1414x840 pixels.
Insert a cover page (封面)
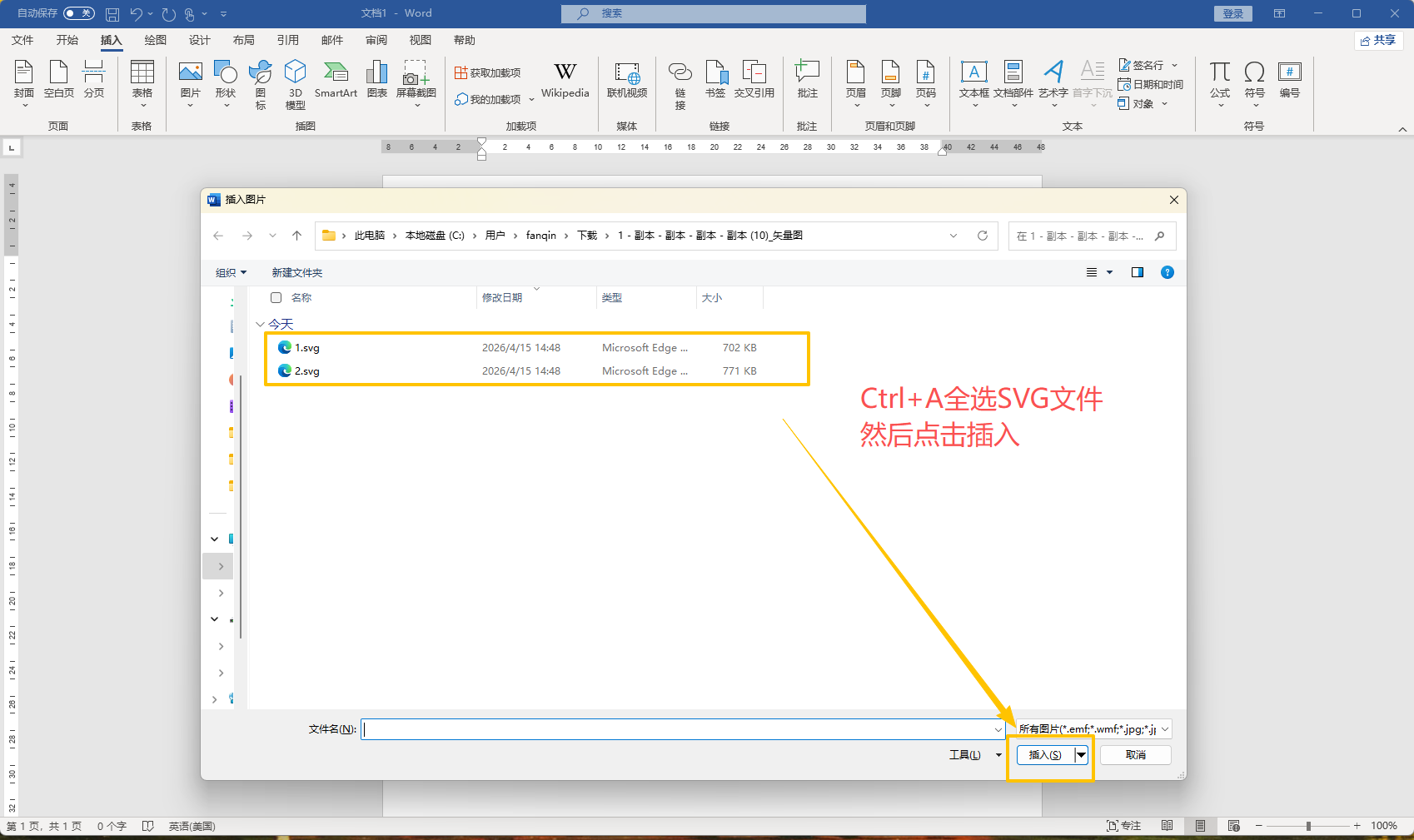(24, 83)
